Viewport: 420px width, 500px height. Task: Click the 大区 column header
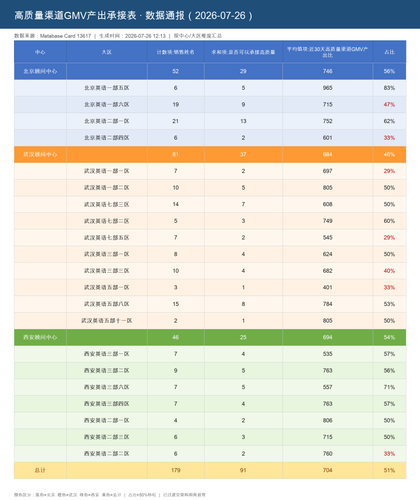click(107, 52)
